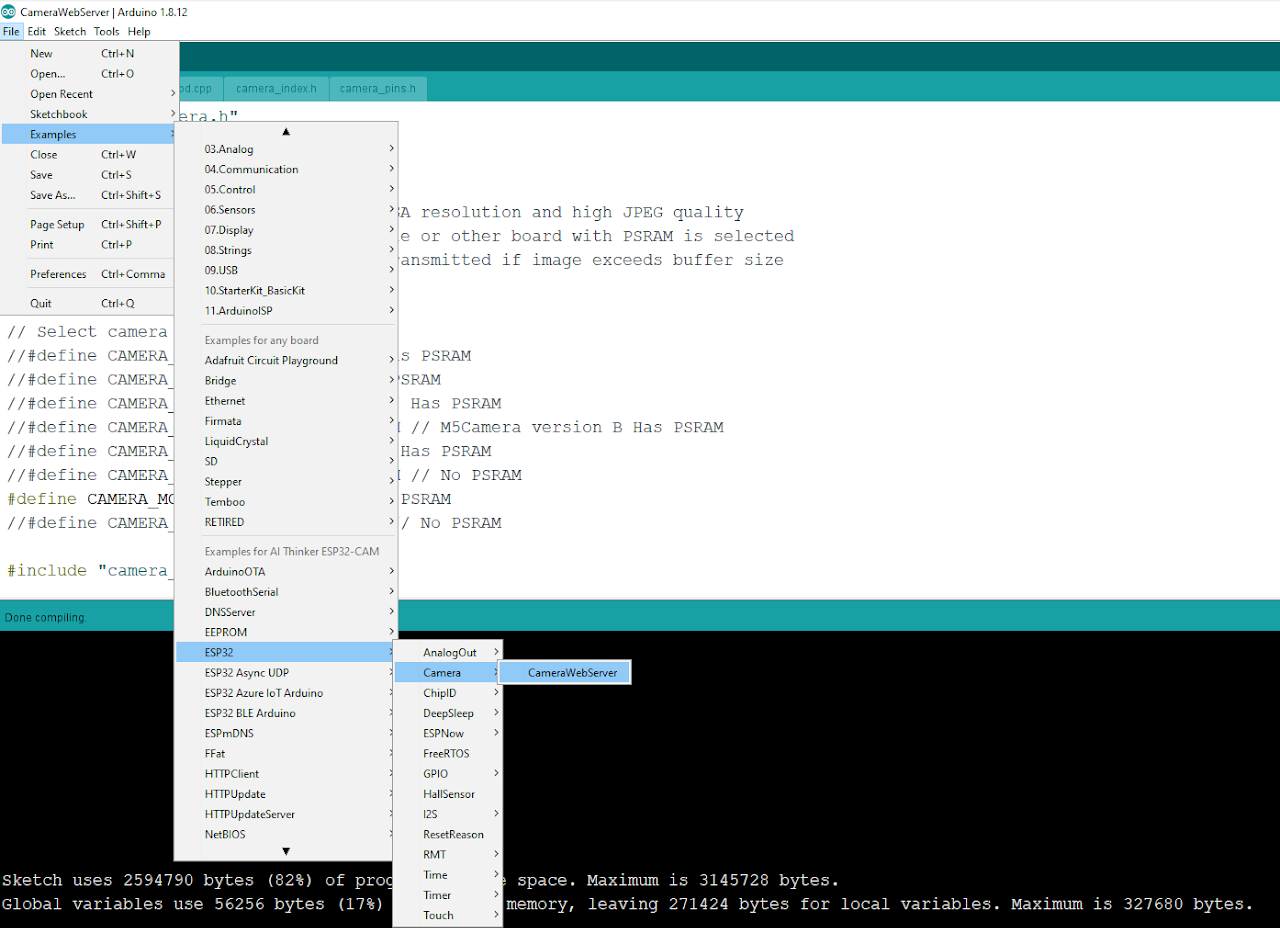Open the Stepper examples submenu

pos(286,482)
